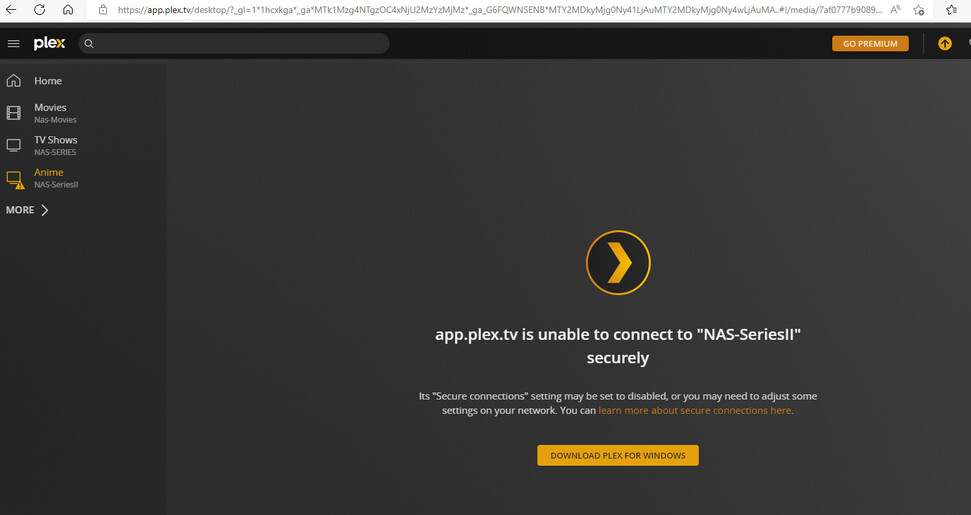
Task: Open the browser home page icon
Action: [x=68, y=9]
